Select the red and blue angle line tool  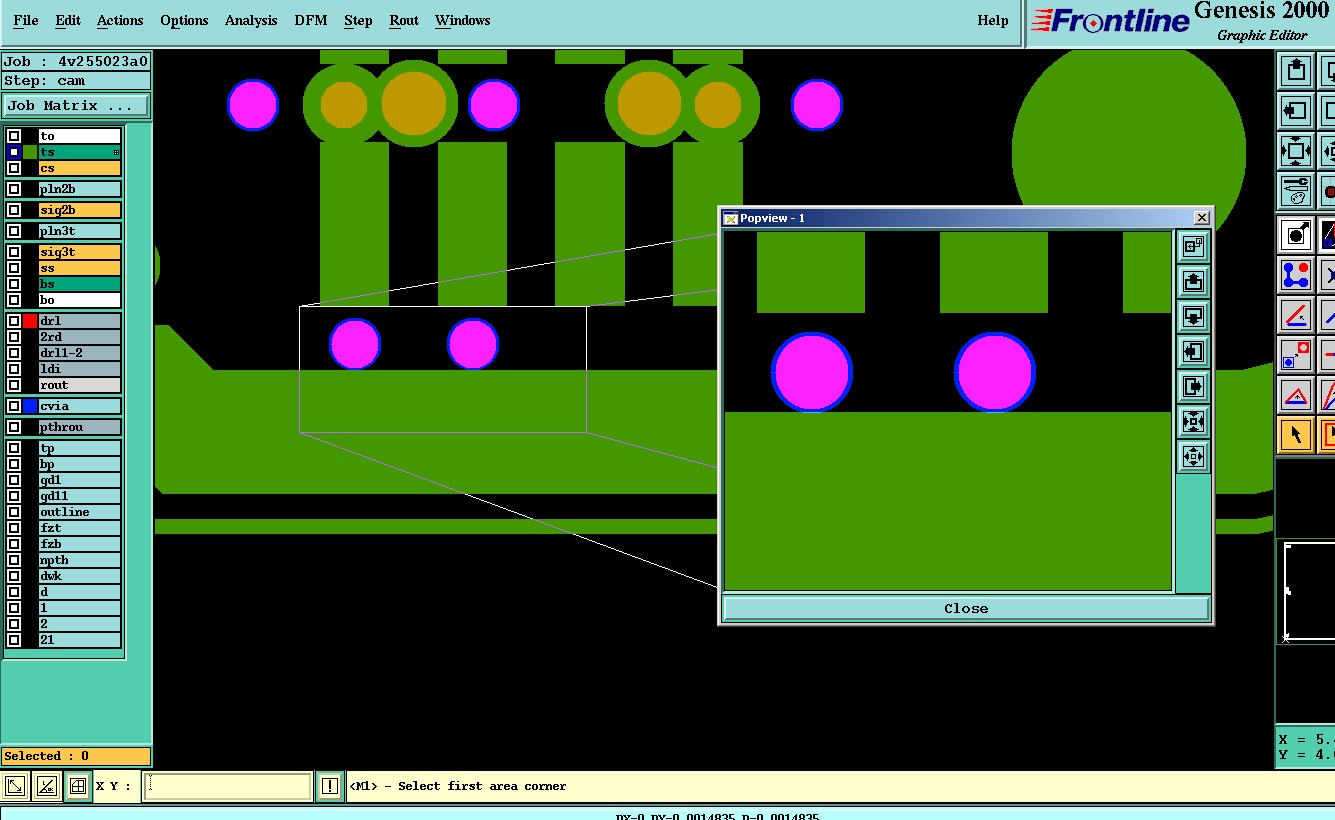pyautogui.click(x=1296, y=314)
